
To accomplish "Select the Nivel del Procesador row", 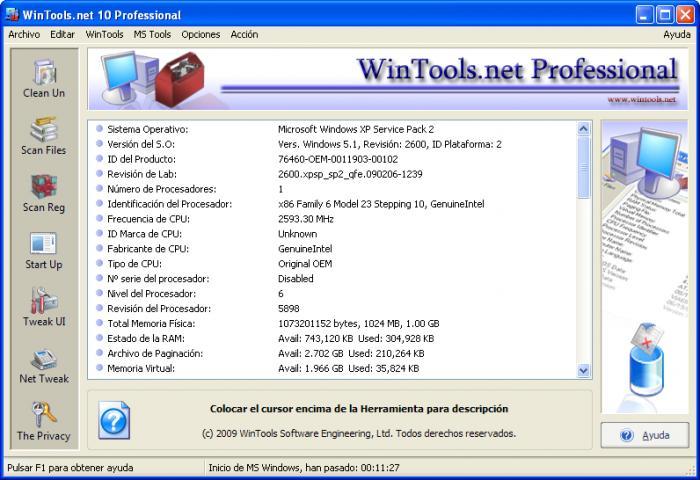I will [333, 294].
